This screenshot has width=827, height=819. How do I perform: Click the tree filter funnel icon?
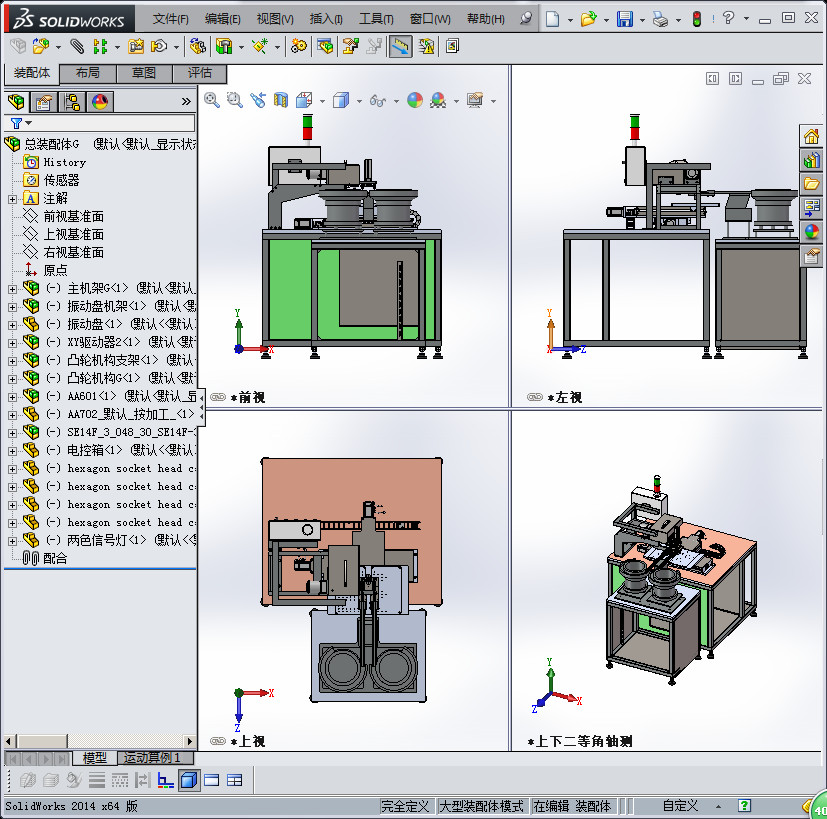coord(16,123)
